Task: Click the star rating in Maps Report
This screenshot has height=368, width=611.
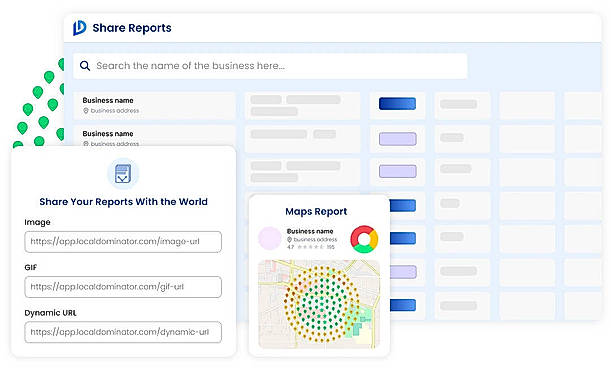Action: click(311, 247)
